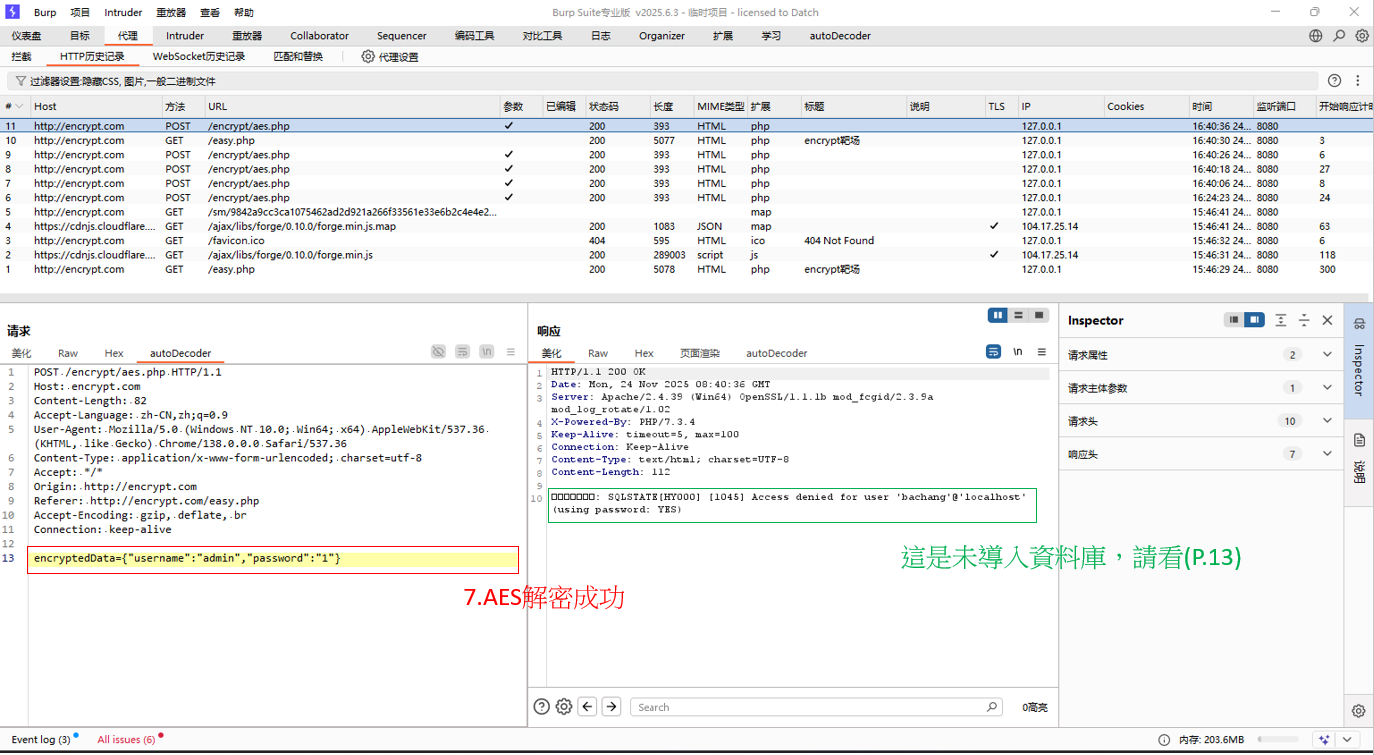Sort by 状态码 column header
This screenshot has height=755, width=1374.
pos(617,106)
